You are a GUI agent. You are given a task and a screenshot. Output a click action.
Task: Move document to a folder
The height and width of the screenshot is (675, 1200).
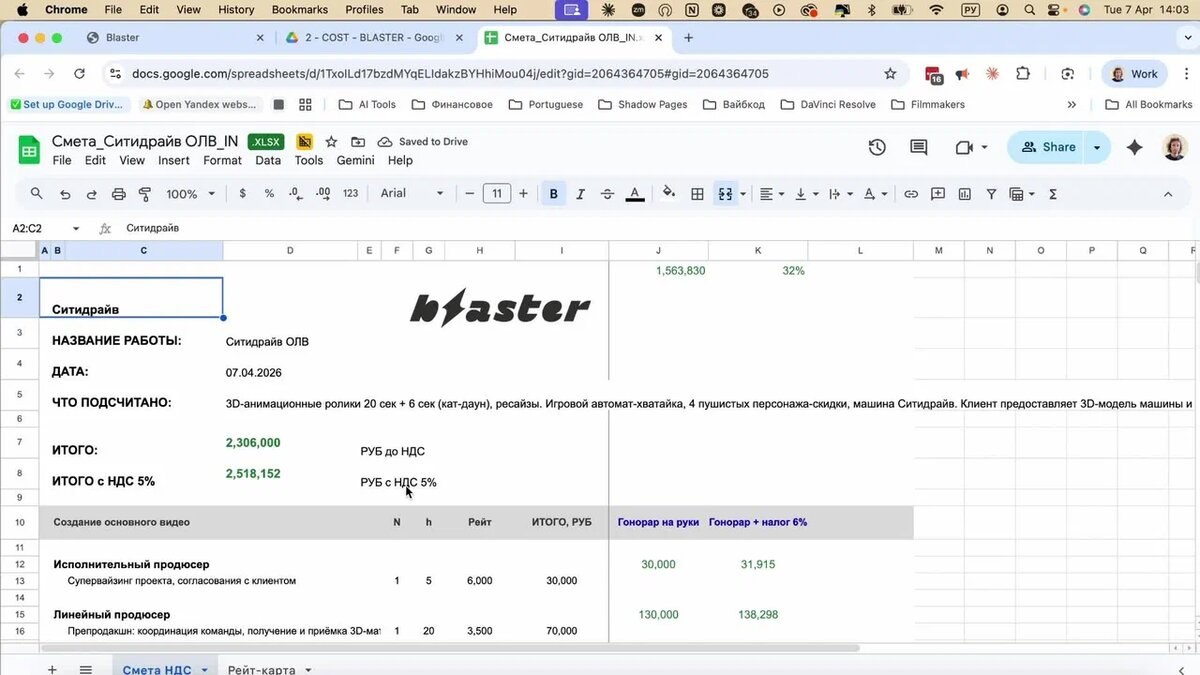[358, 142]
